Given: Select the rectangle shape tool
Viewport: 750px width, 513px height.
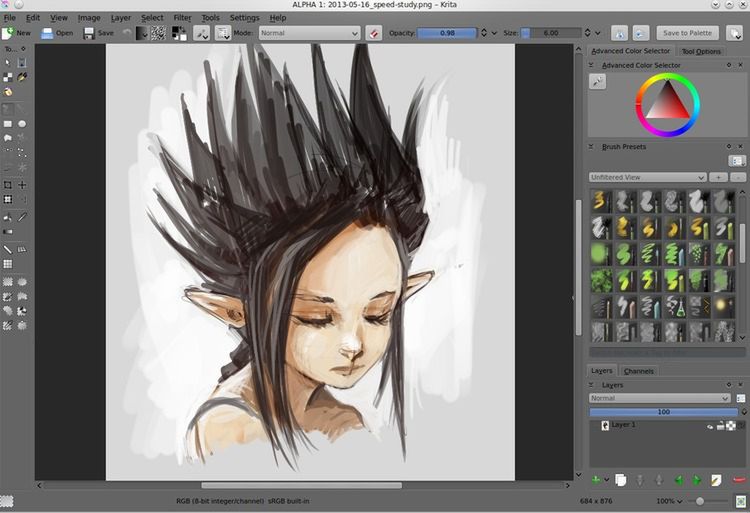Looking at the screenshot, I should click(8, 124).
